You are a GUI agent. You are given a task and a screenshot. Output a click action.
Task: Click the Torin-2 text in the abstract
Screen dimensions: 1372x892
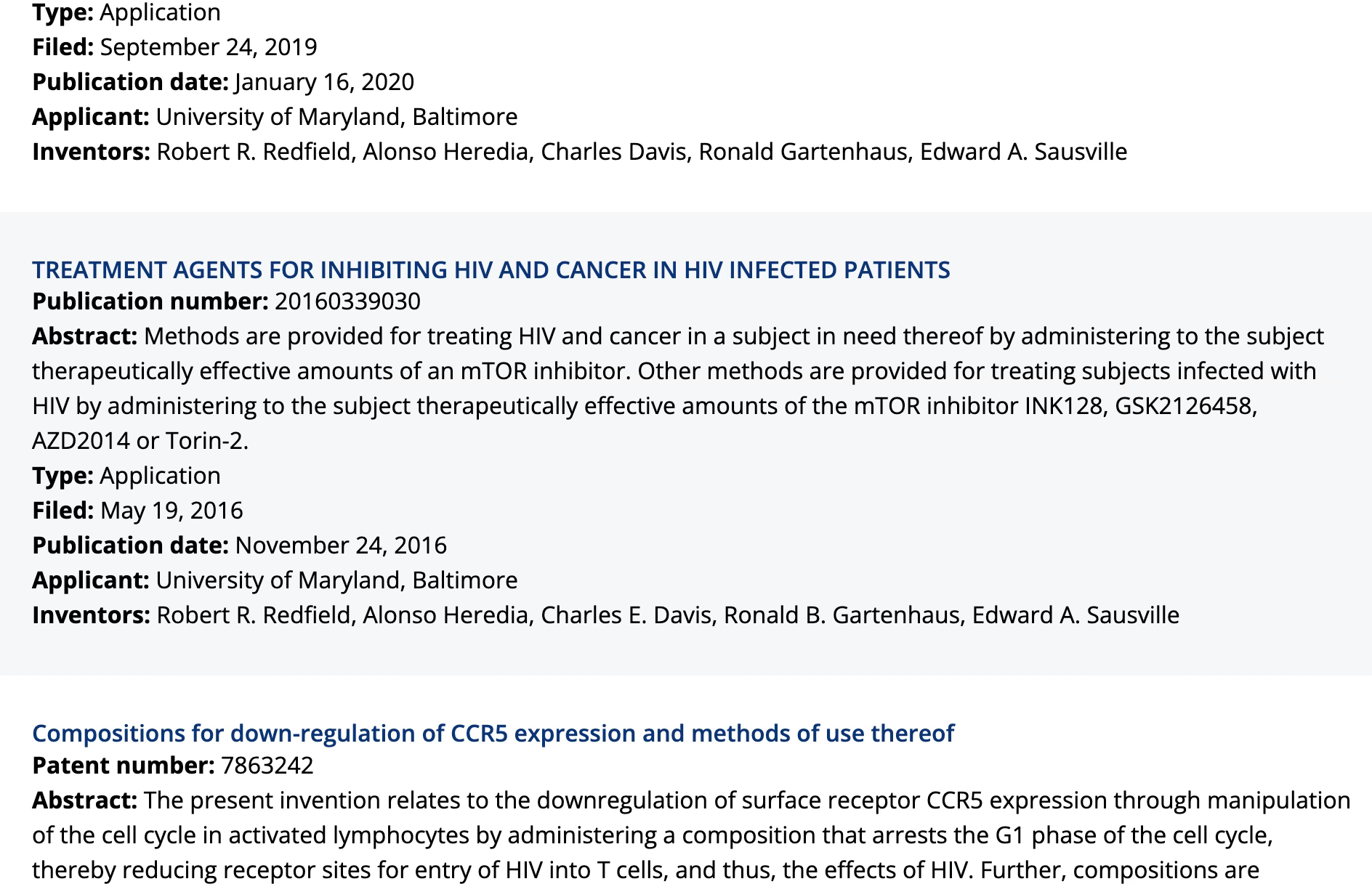pyautogui.click(x=205, y=440)
